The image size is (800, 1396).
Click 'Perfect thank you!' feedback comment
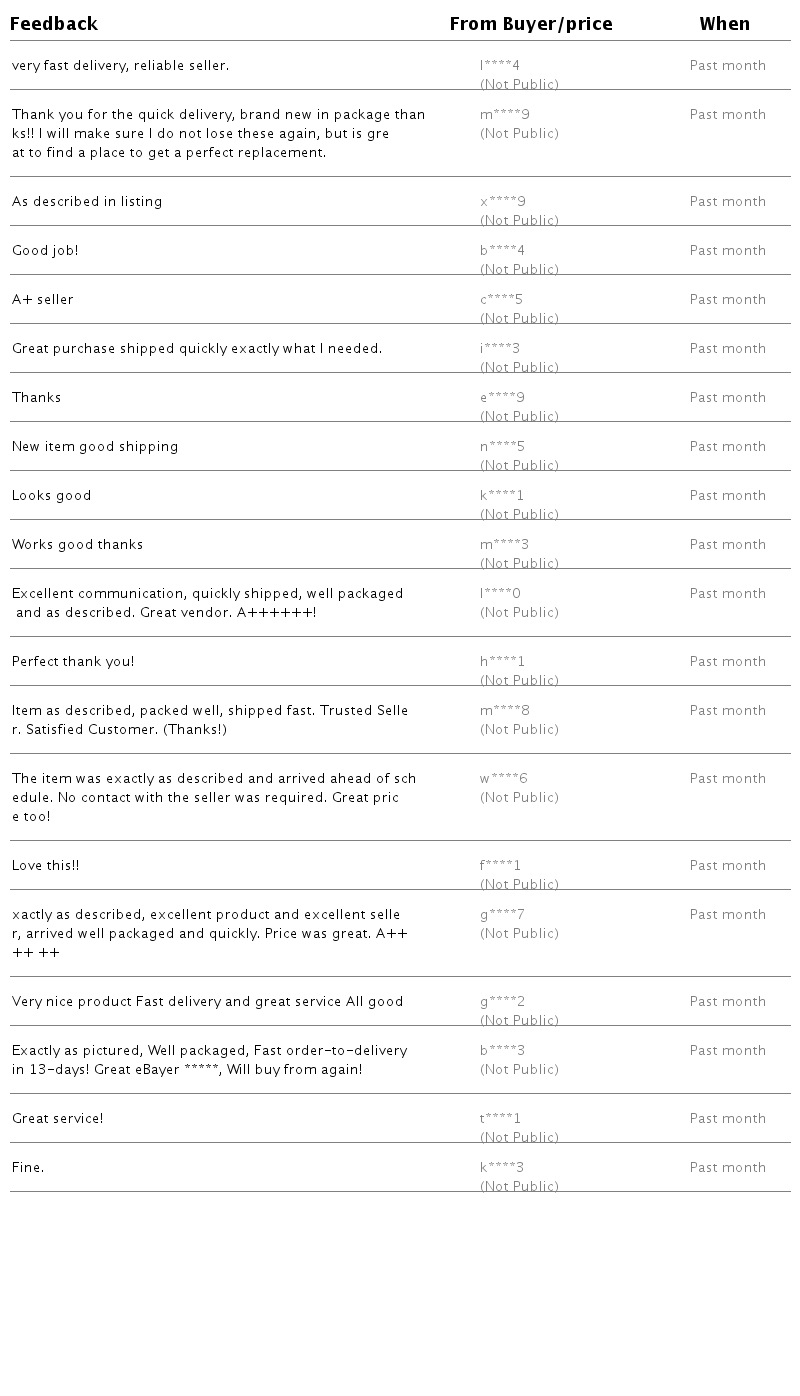click(x=73, y=662)
